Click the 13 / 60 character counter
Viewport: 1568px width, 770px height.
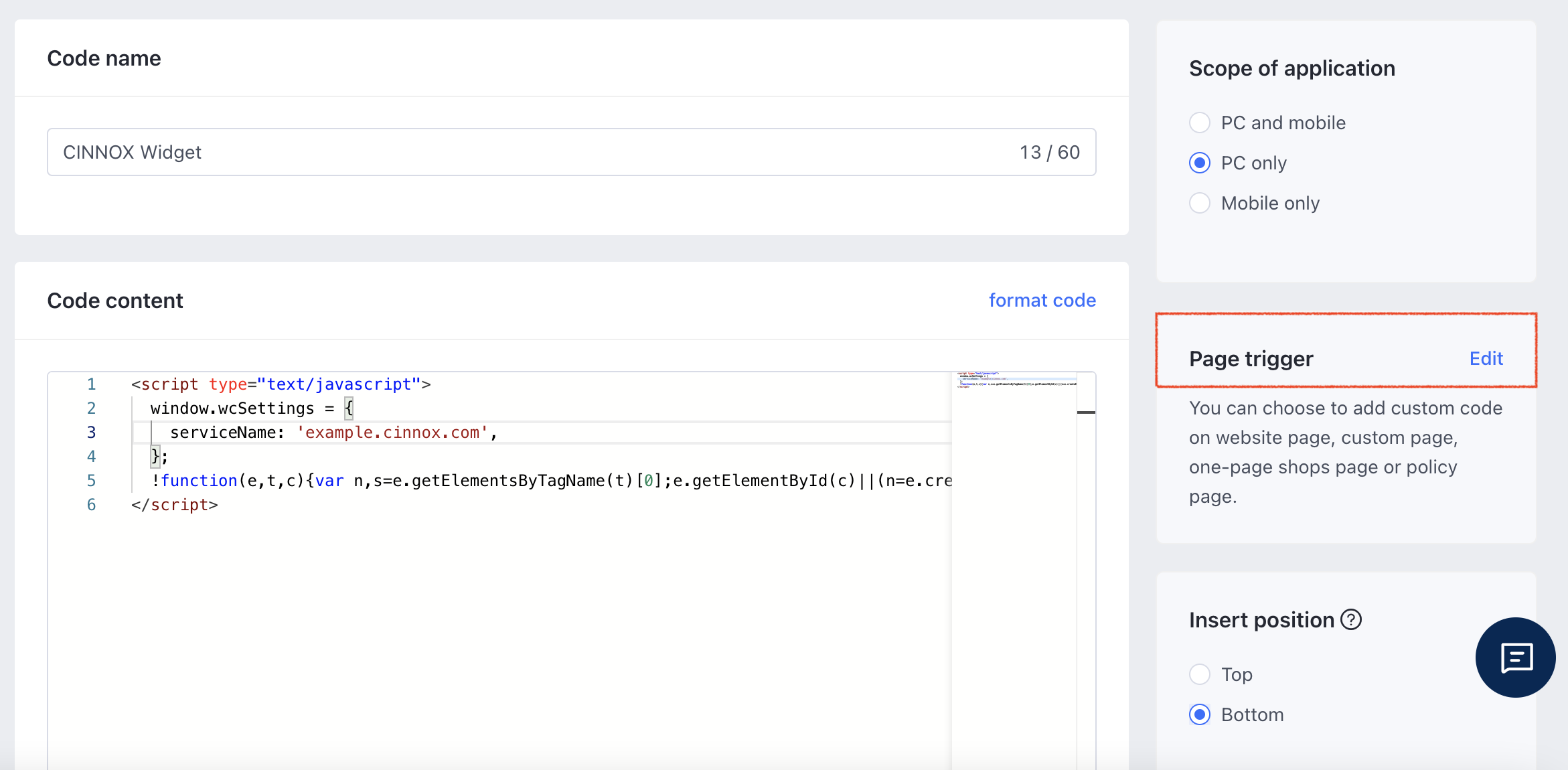point(1049,152)
